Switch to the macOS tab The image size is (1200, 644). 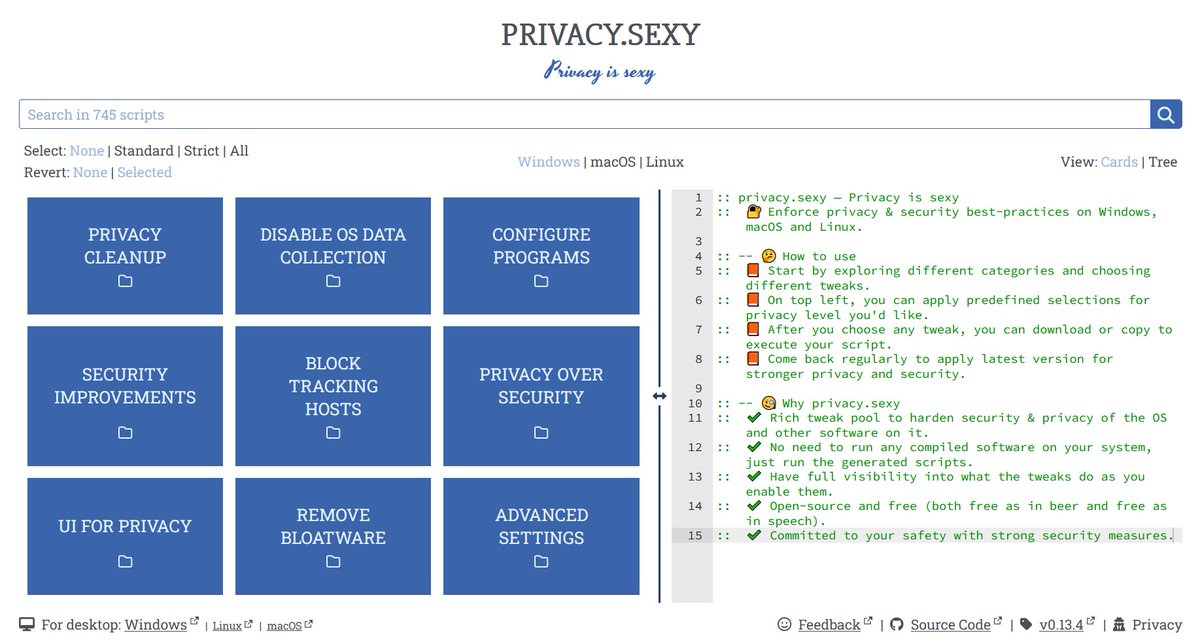tap(615, 161)
